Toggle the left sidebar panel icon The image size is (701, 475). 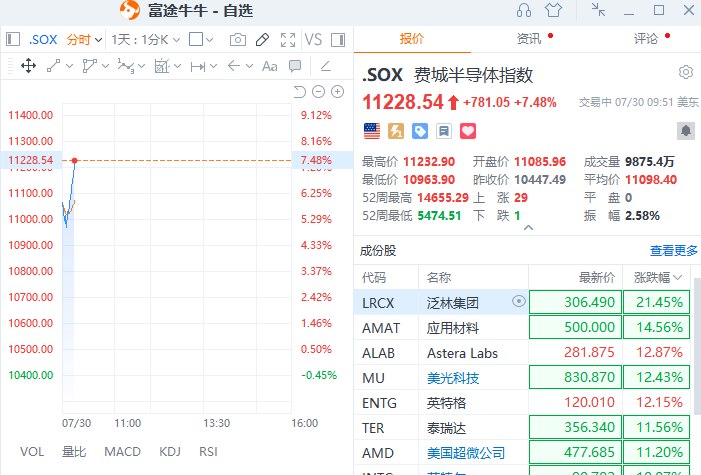click(13, 39)
